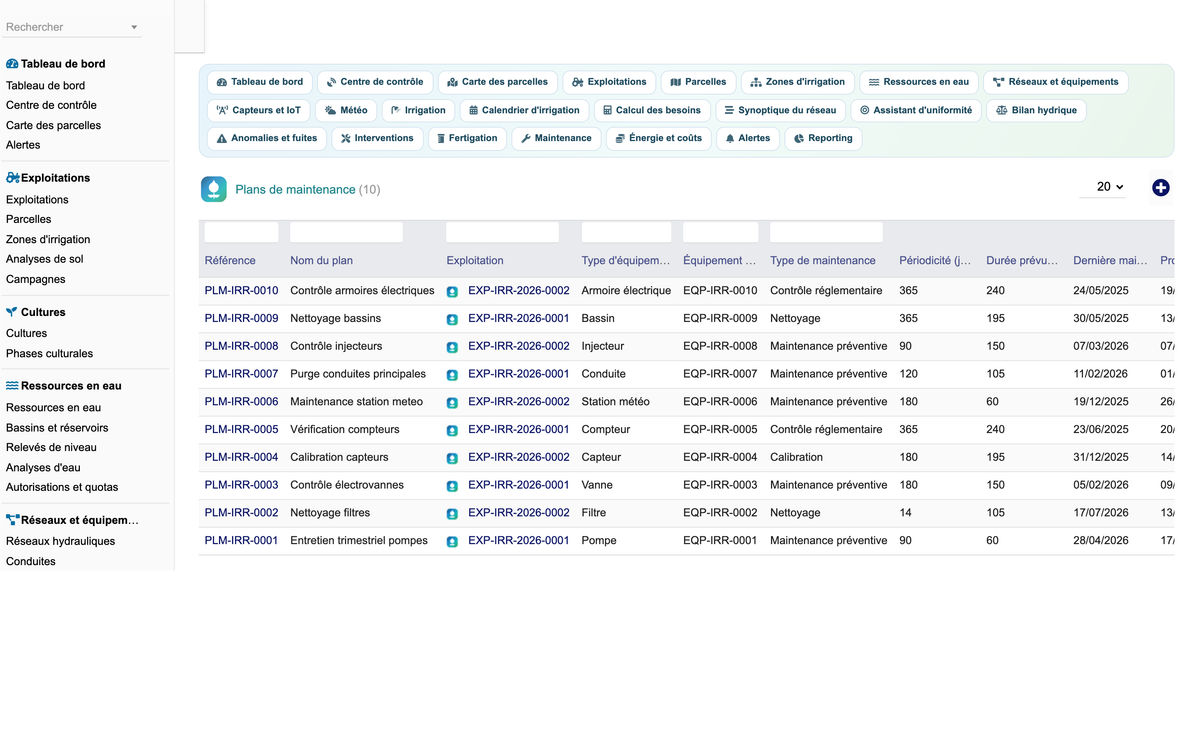This screenshot has height=743, width=1200.
Task: Click date cell '28/04/2026'
Action: click(1101, 541)
